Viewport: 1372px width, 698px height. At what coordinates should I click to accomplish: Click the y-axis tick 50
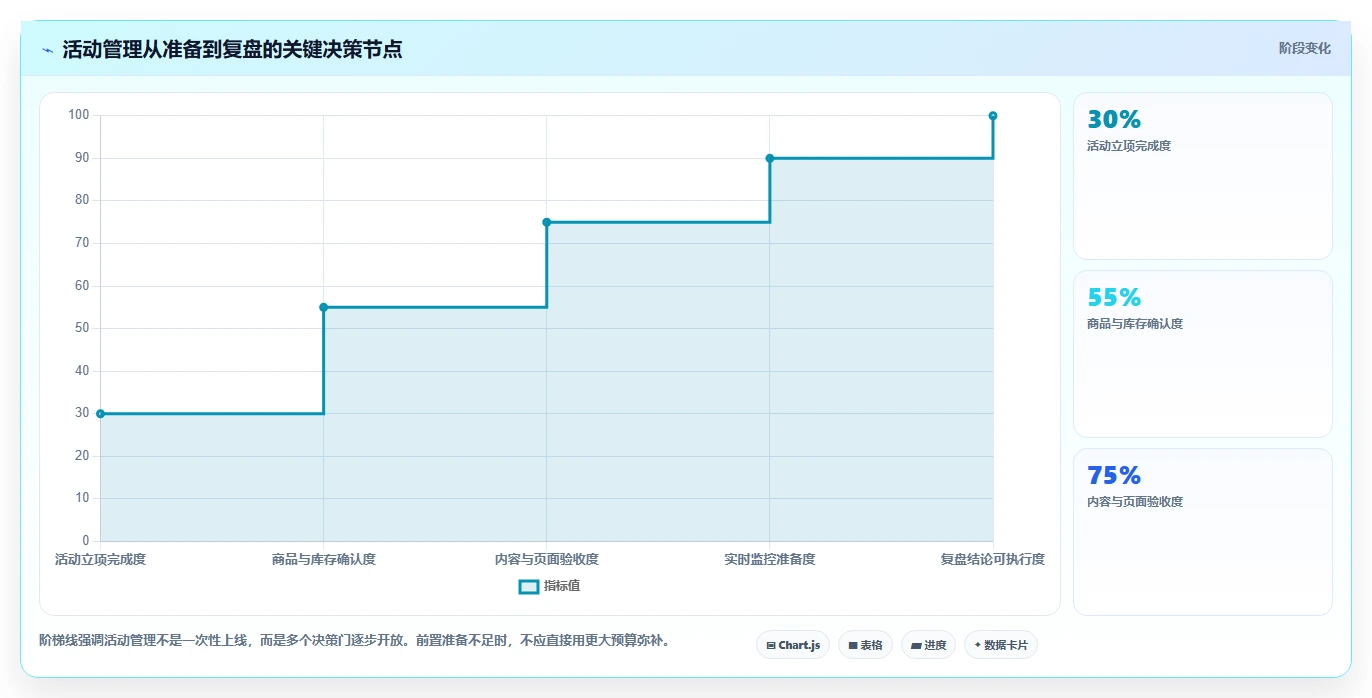click(82, 328)
